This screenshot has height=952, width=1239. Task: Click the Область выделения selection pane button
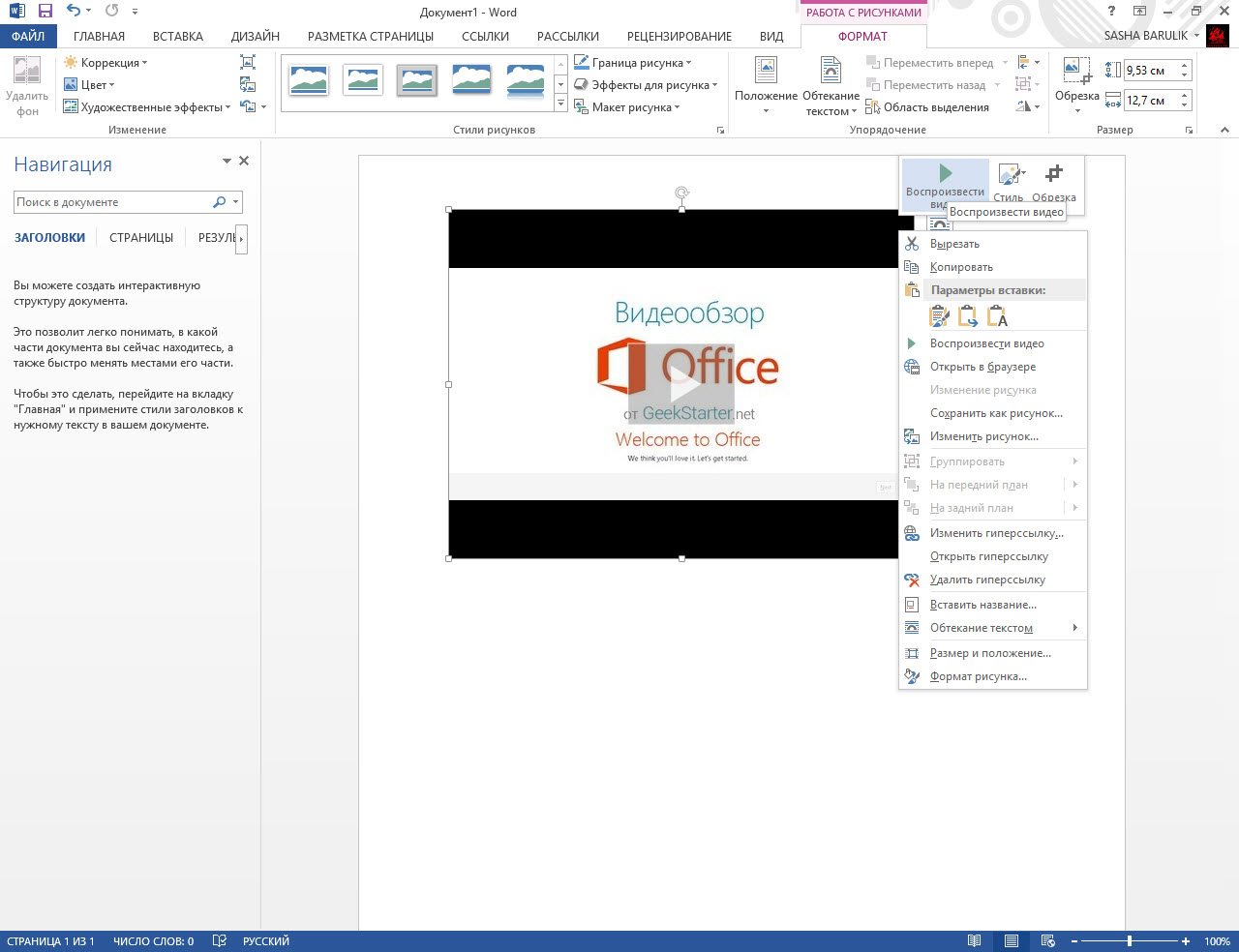coord(927,107)
